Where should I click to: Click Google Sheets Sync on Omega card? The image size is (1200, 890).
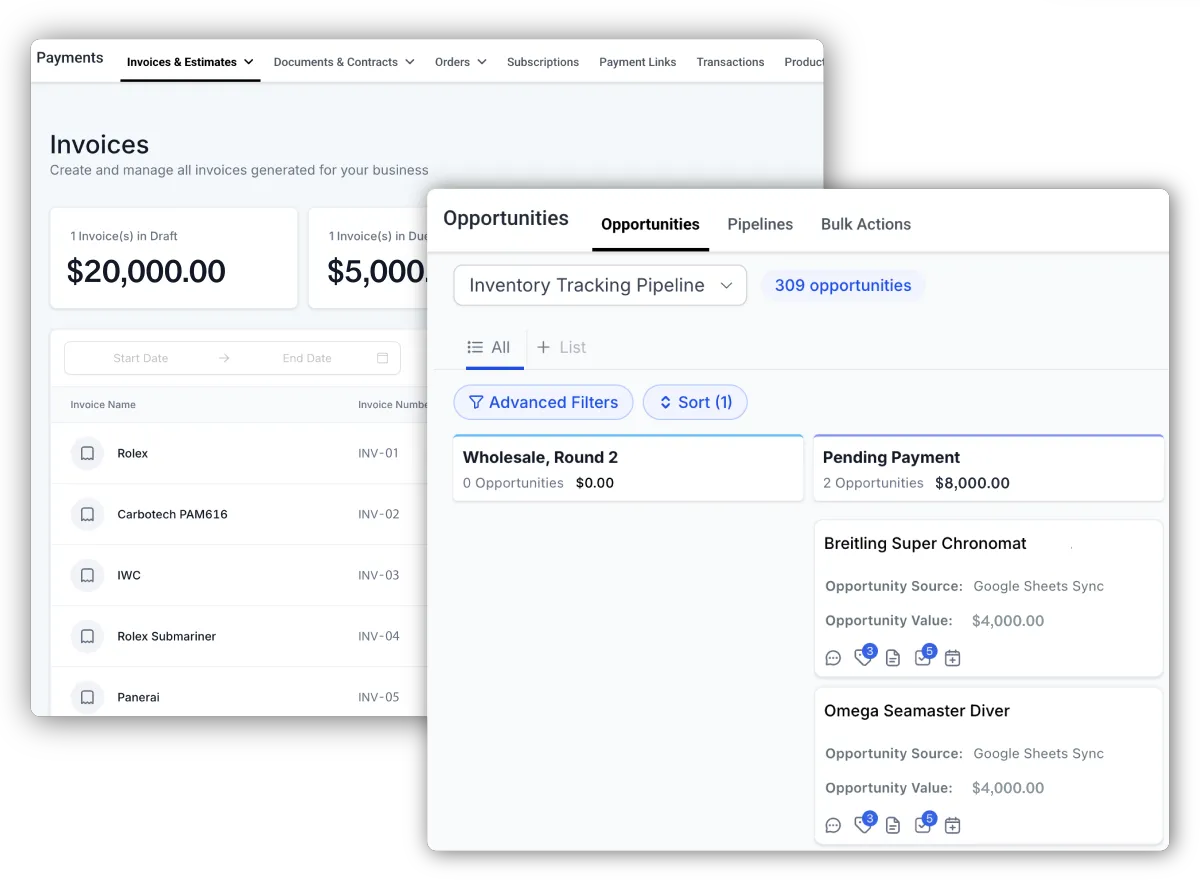[x=1039, y=754]
